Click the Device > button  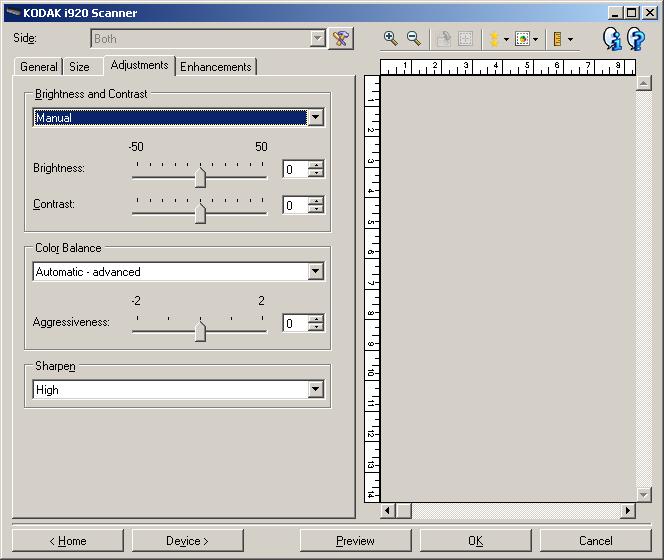pos(188,541)
